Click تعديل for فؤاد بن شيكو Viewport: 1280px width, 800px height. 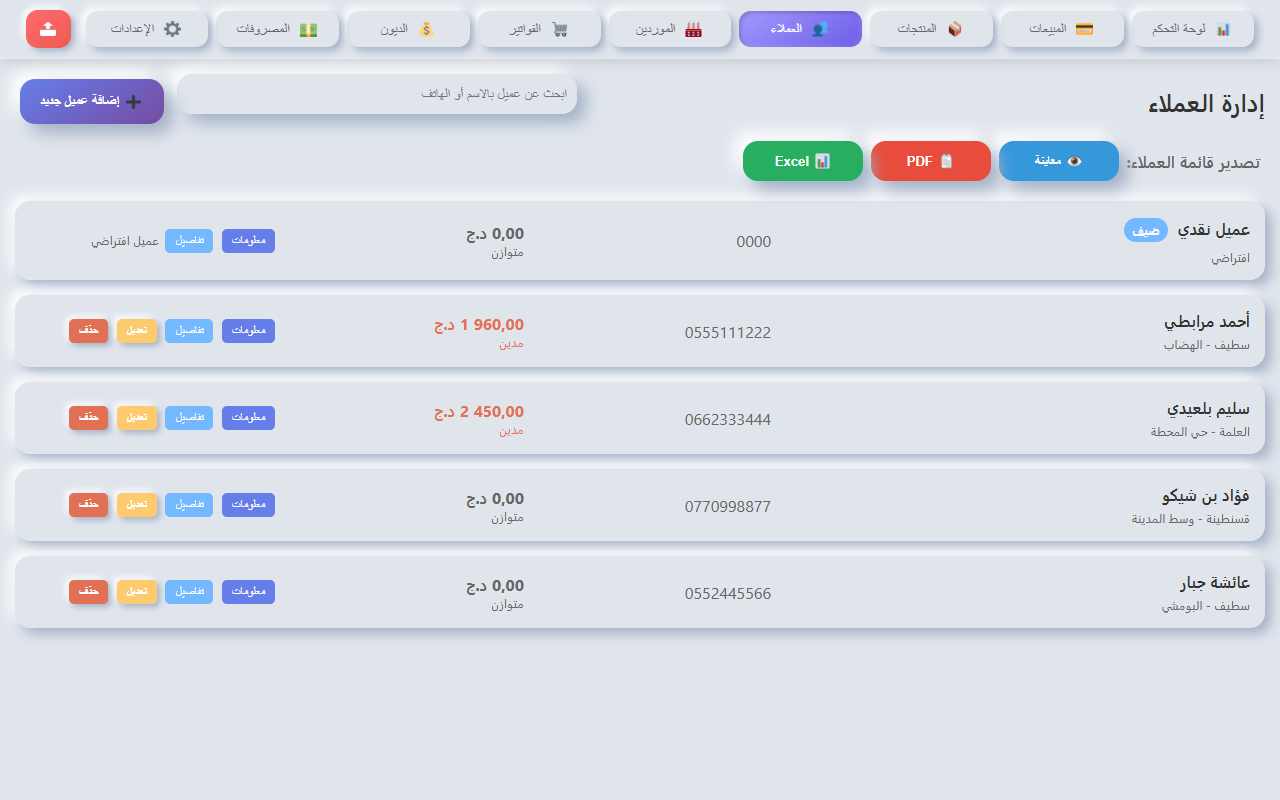tap(137, 505)
